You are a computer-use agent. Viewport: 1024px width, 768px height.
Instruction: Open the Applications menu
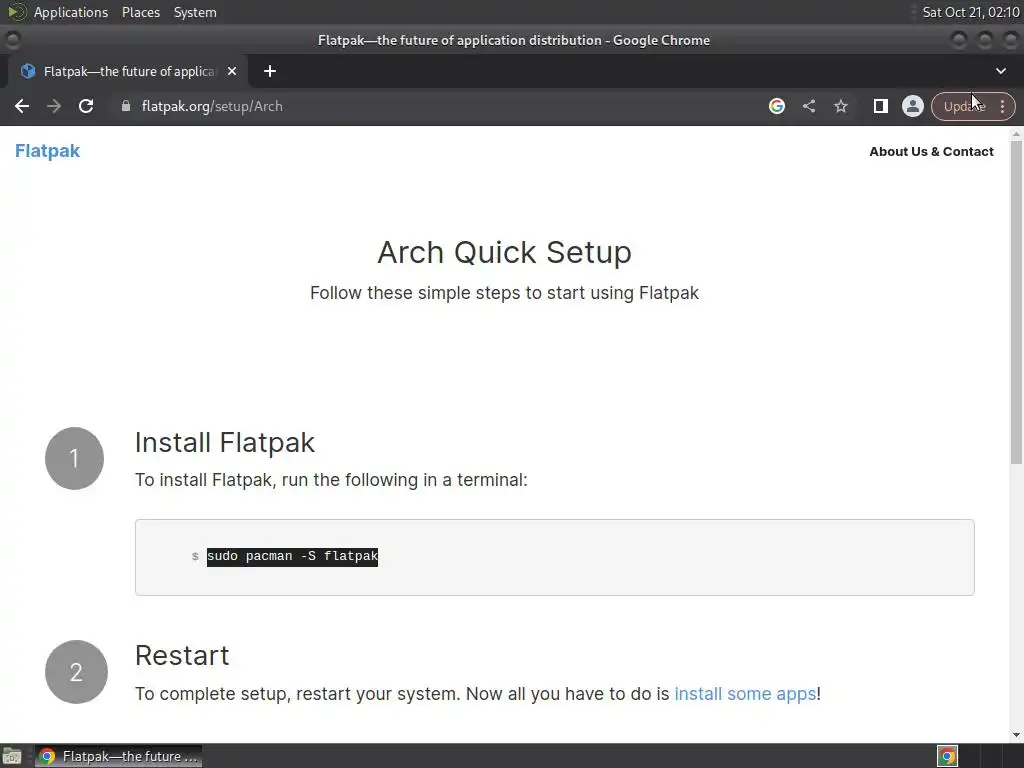click(x=70, y=12)
